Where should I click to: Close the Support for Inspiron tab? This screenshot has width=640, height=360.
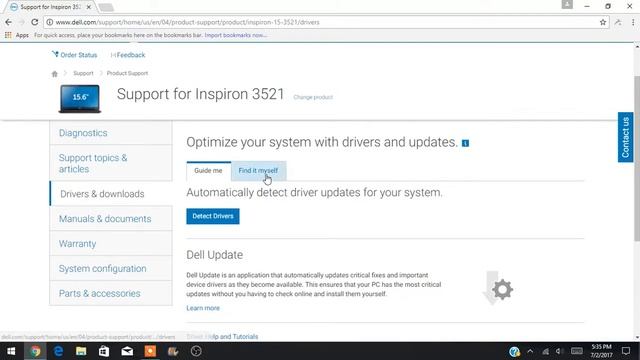(89, 7)
